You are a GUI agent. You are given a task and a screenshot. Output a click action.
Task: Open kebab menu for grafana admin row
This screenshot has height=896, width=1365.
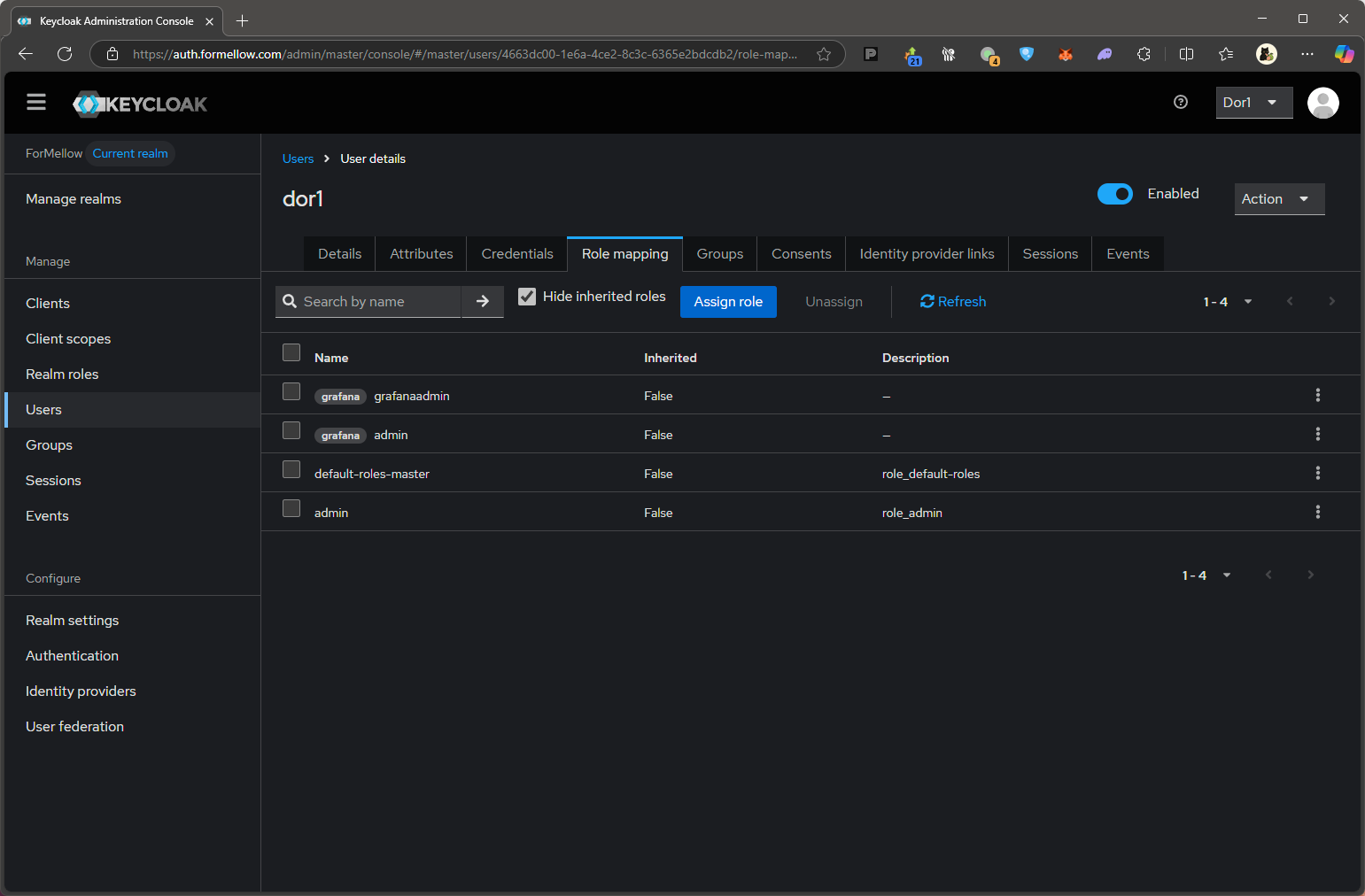pyautogui.click(x=1318, y=434)
